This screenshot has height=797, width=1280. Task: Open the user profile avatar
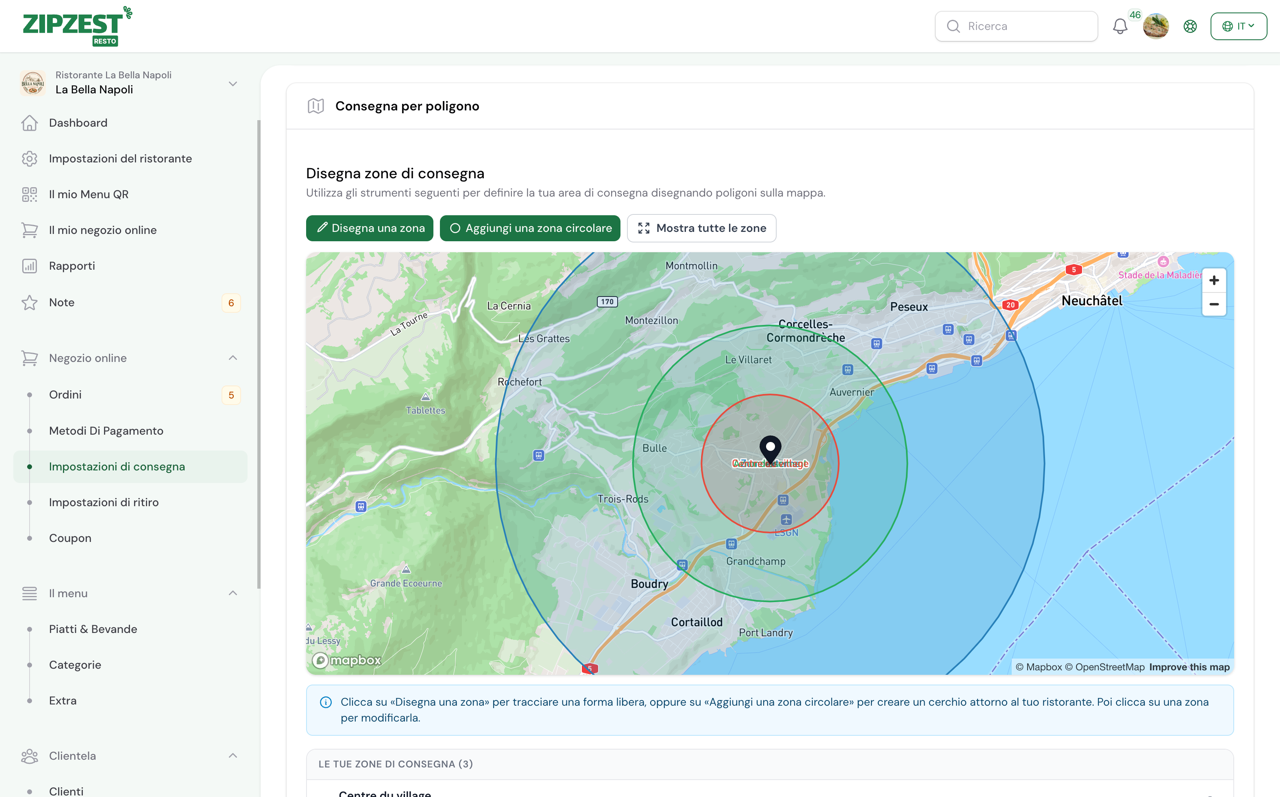point(1156,26)
